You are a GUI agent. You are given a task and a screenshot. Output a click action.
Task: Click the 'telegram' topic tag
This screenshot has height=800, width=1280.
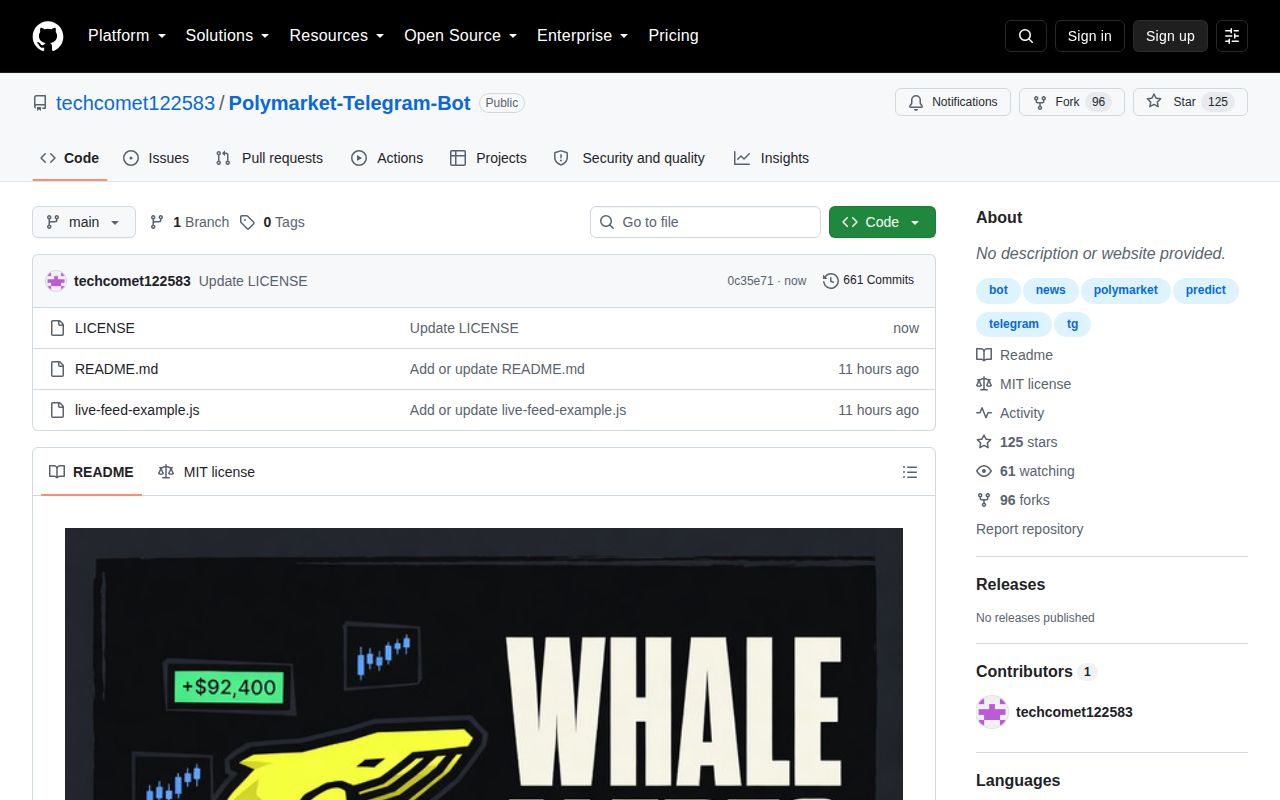point(1014,324)
